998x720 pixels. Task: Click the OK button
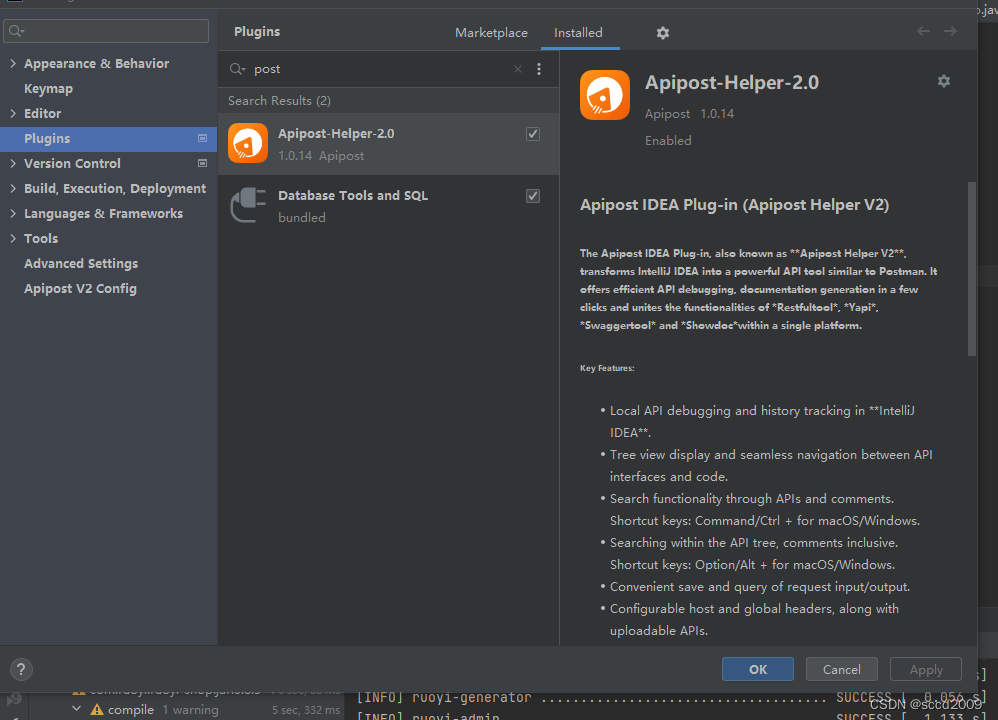tap(757, 669)
